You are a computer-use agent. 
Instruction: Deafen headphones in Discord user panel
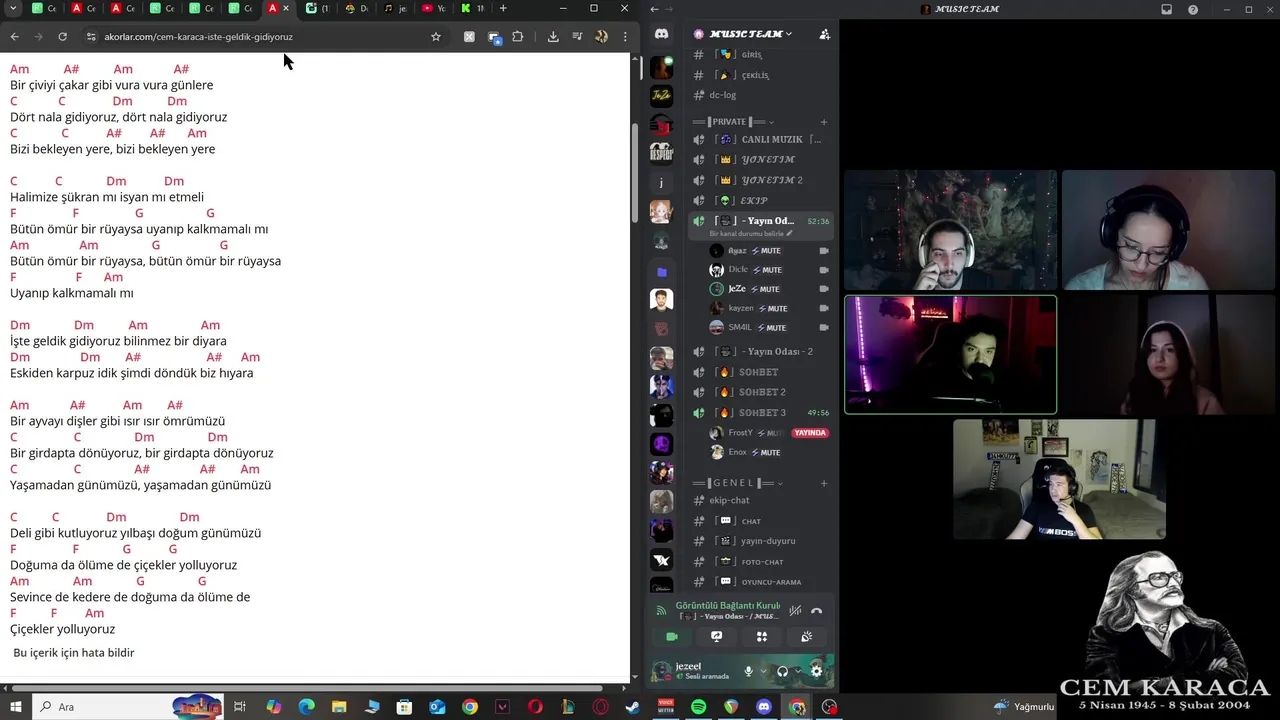782,671
